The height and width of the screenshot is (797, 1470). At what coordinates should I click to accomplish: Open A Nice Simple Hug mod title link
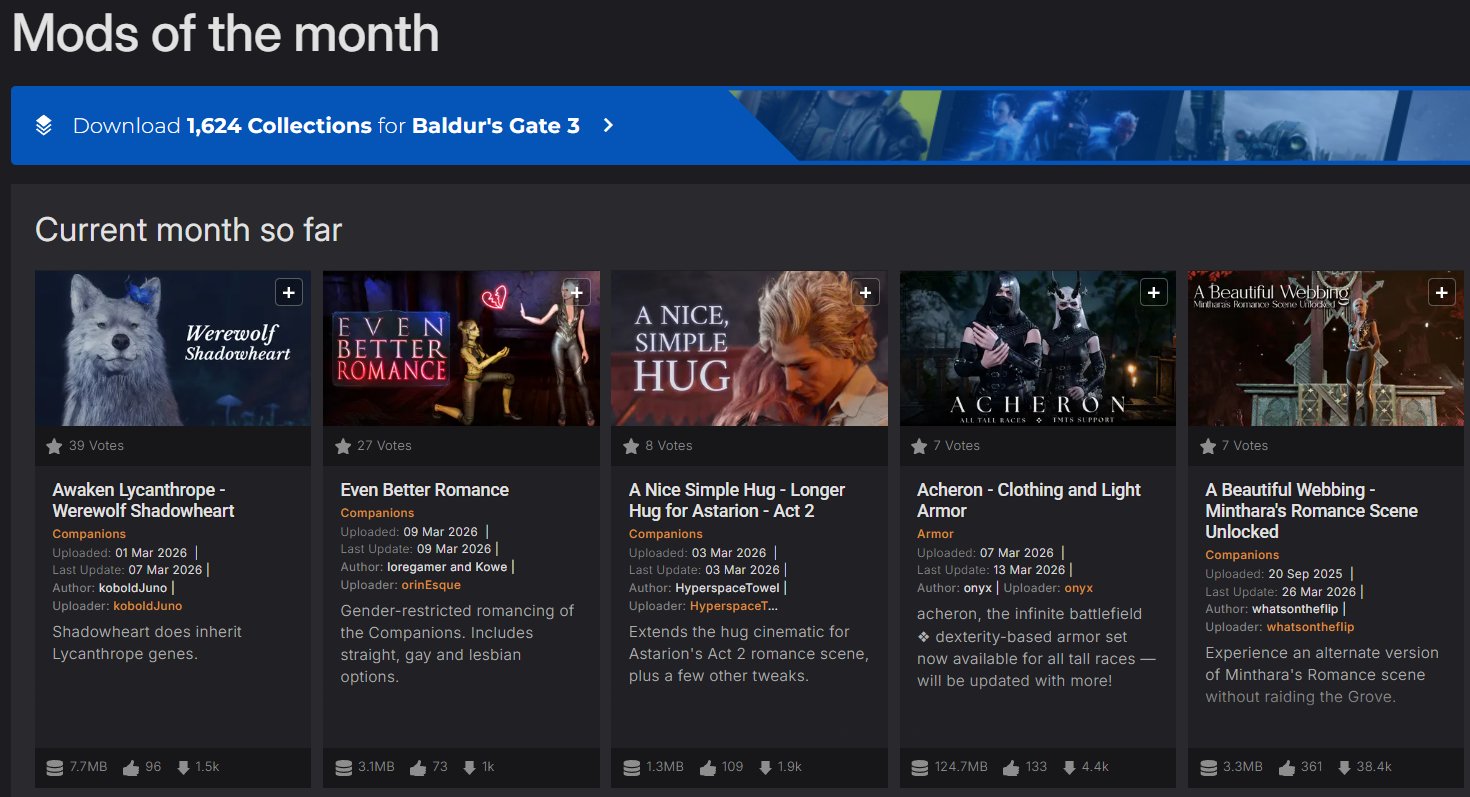point(737,500)
